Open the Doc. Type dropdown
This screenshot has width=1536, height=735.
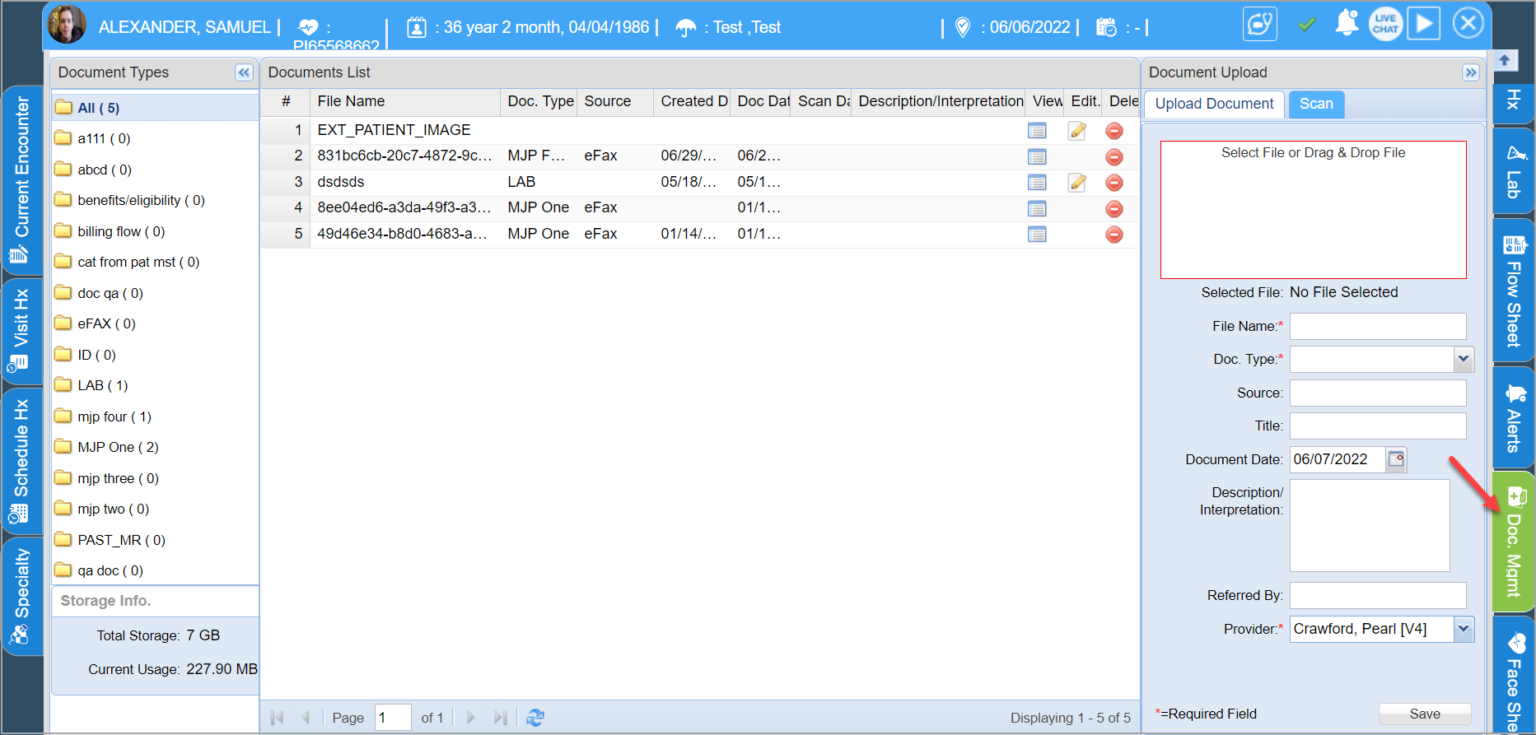point(1464,359)
